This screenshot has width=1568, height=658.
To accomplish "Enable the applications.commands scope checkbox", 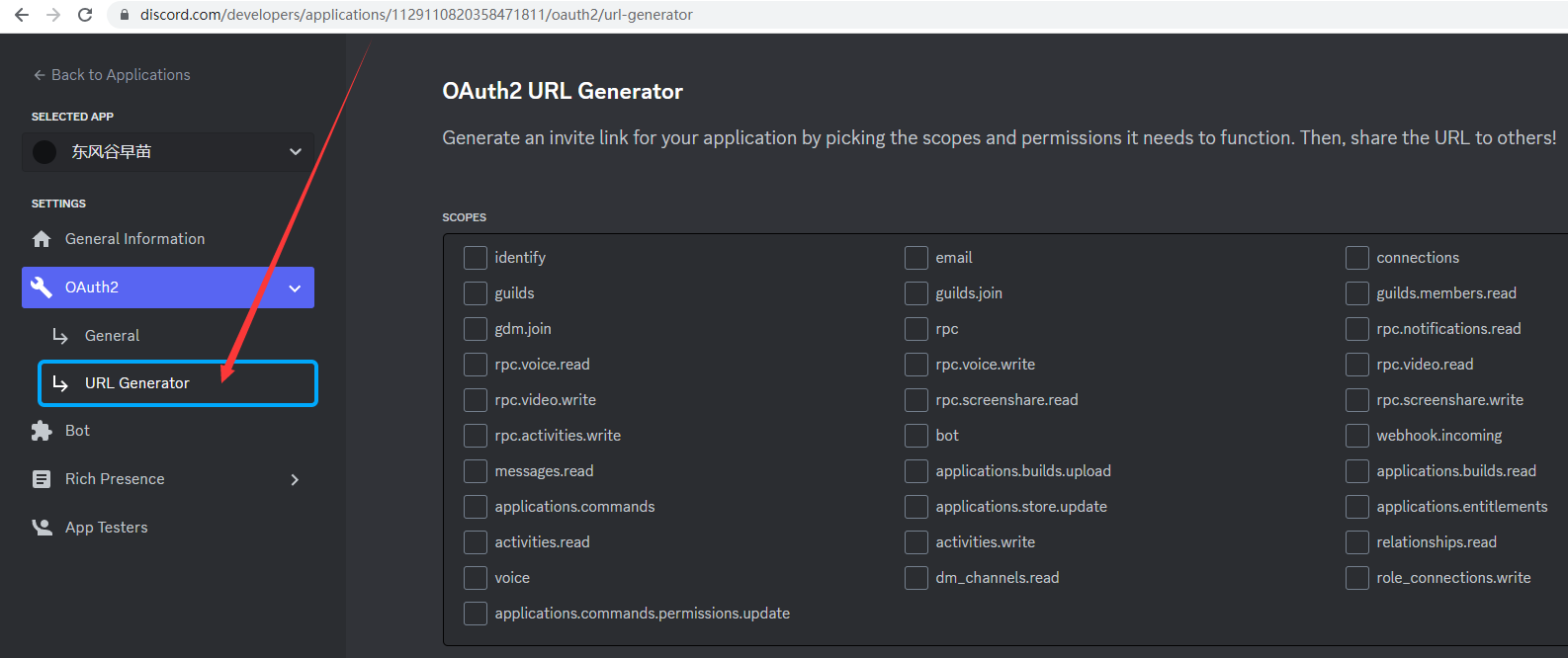I will (x=476, y=507).
